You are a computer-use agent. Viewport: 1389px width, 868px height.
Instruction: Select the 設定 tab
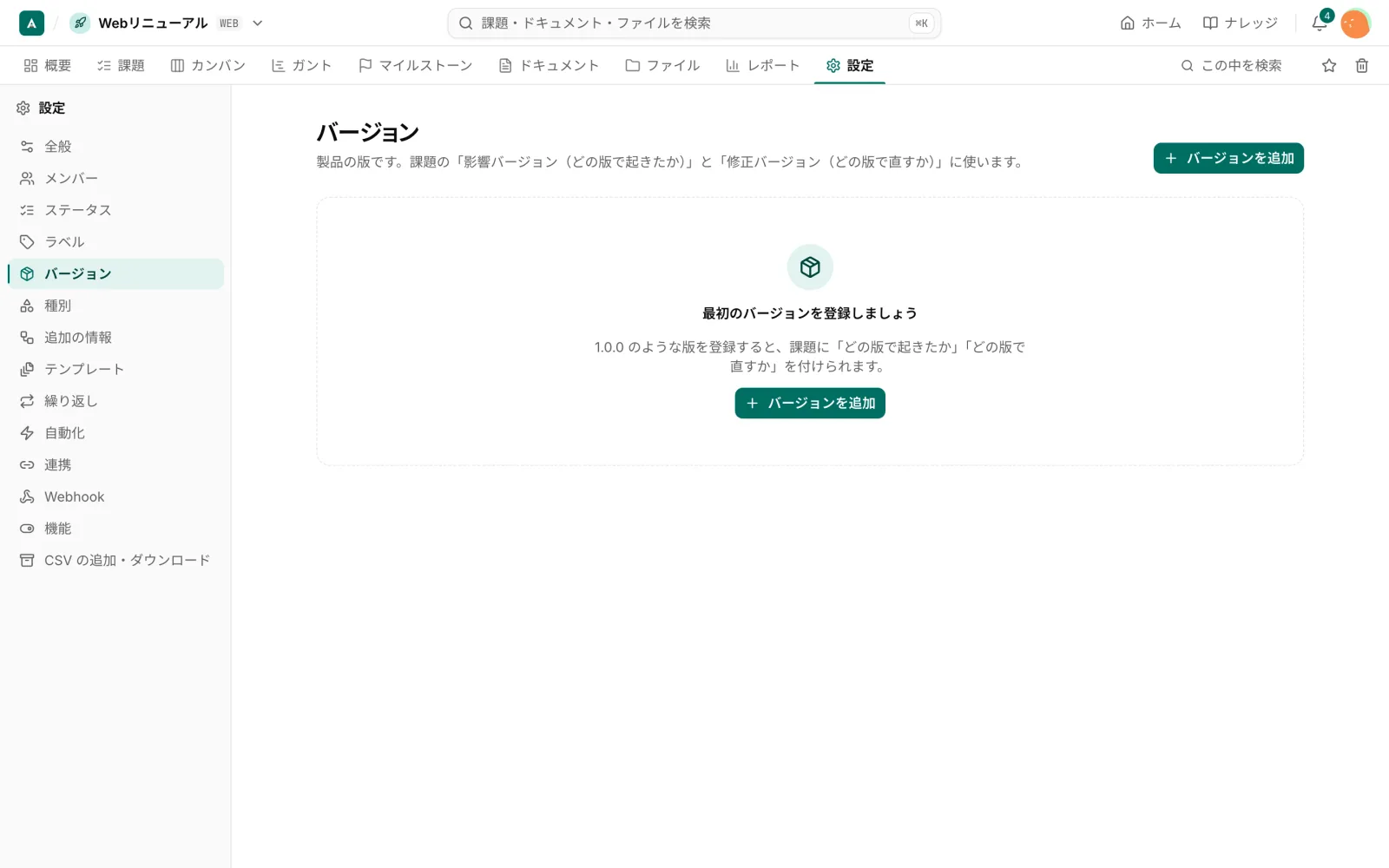(850, 65)
